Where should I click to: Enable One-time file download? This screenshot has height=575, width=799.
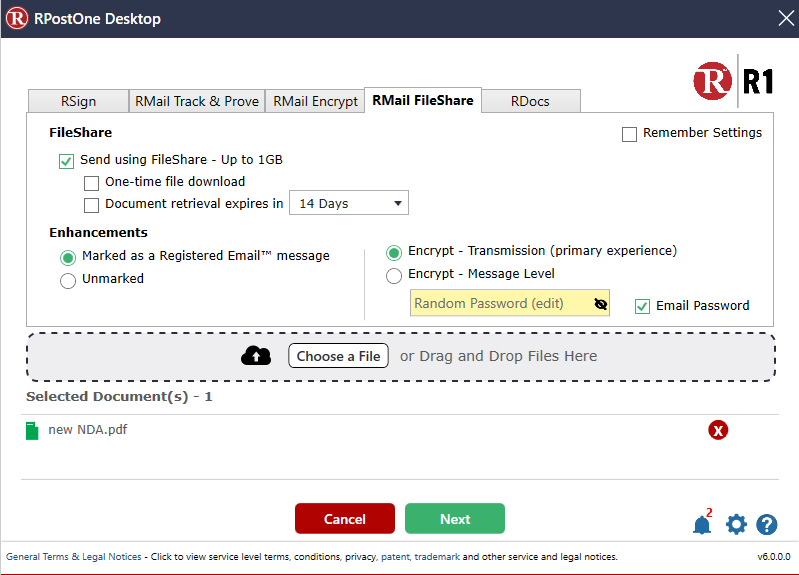pyautogui.click(x=91, y=183)
